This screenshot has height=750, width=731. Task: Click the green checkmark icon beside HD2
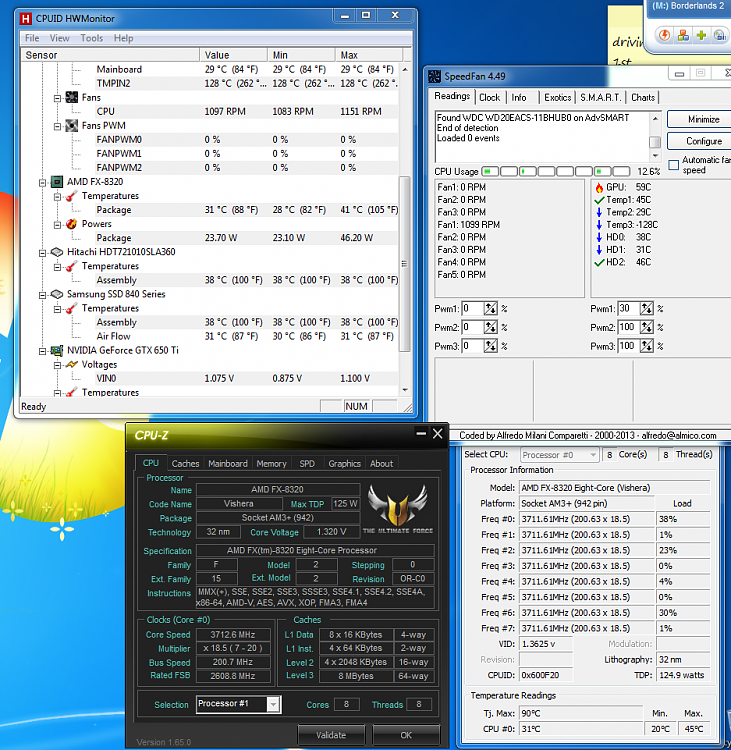(x=599, y=262)
